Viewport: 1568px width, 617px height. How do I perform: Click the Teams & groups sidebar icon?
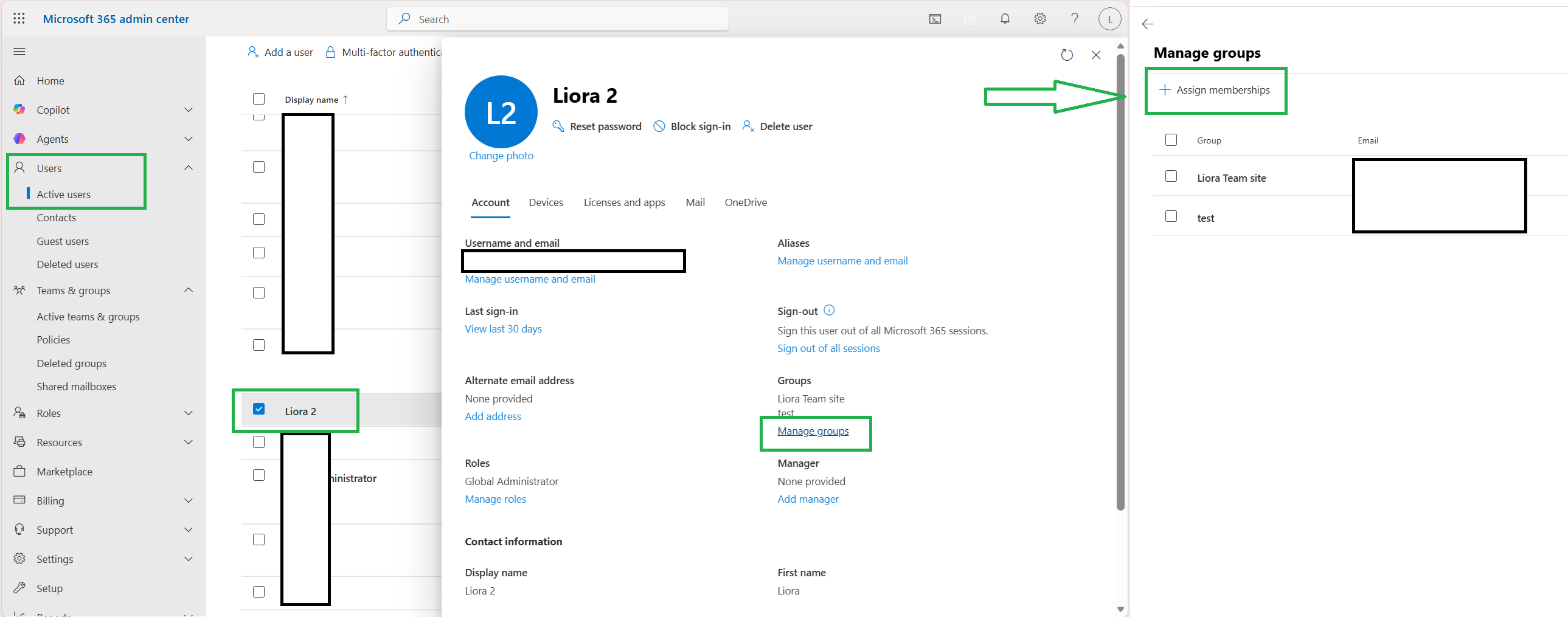coord(19,290)
